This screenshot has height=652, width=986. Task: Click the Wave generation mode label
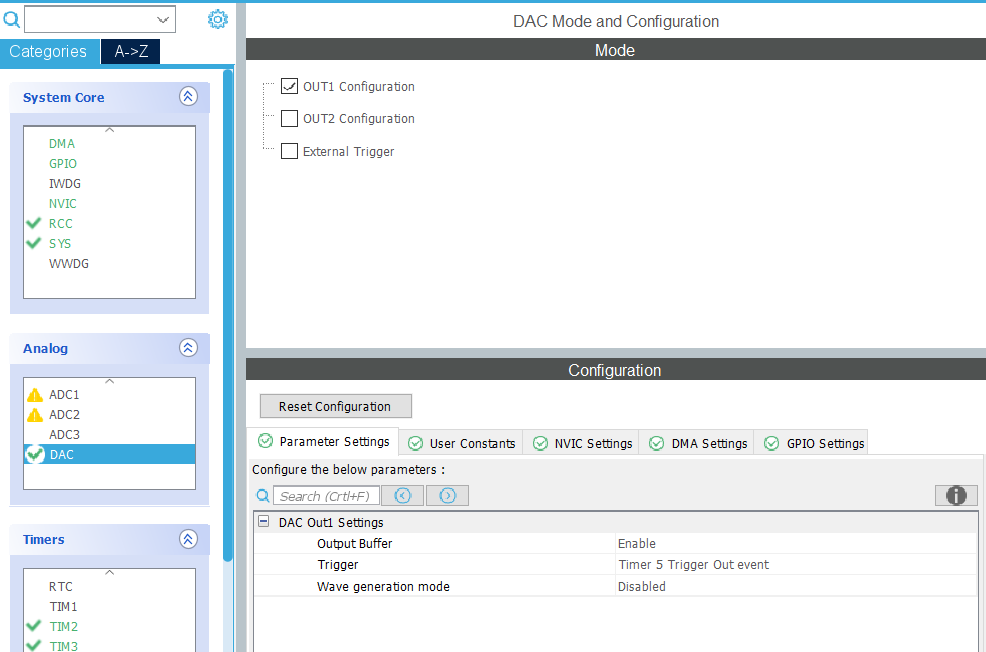coord(383,586)
